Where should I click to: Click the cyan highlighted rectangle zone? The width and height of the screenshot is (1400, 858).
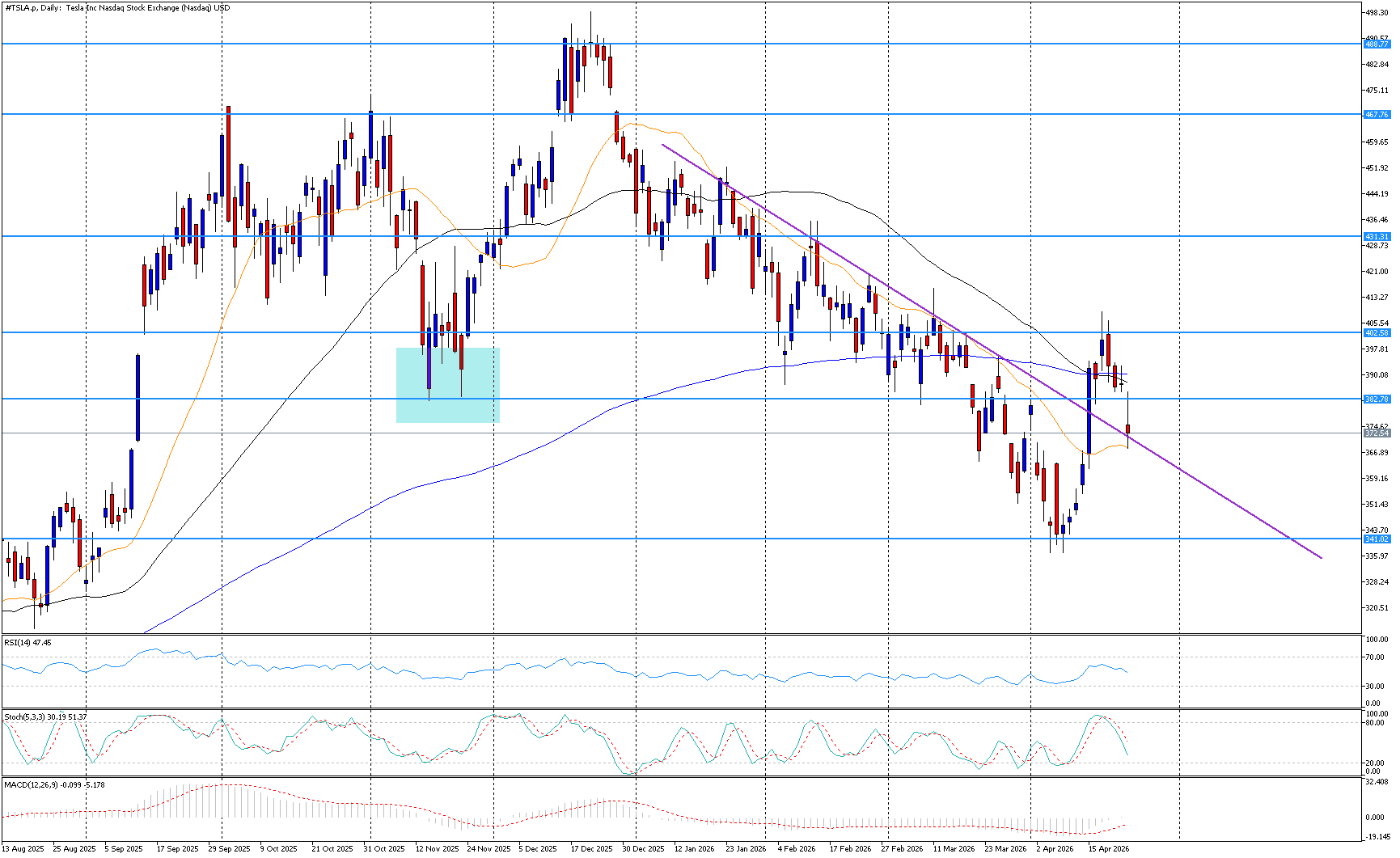(x=447, y=385)
